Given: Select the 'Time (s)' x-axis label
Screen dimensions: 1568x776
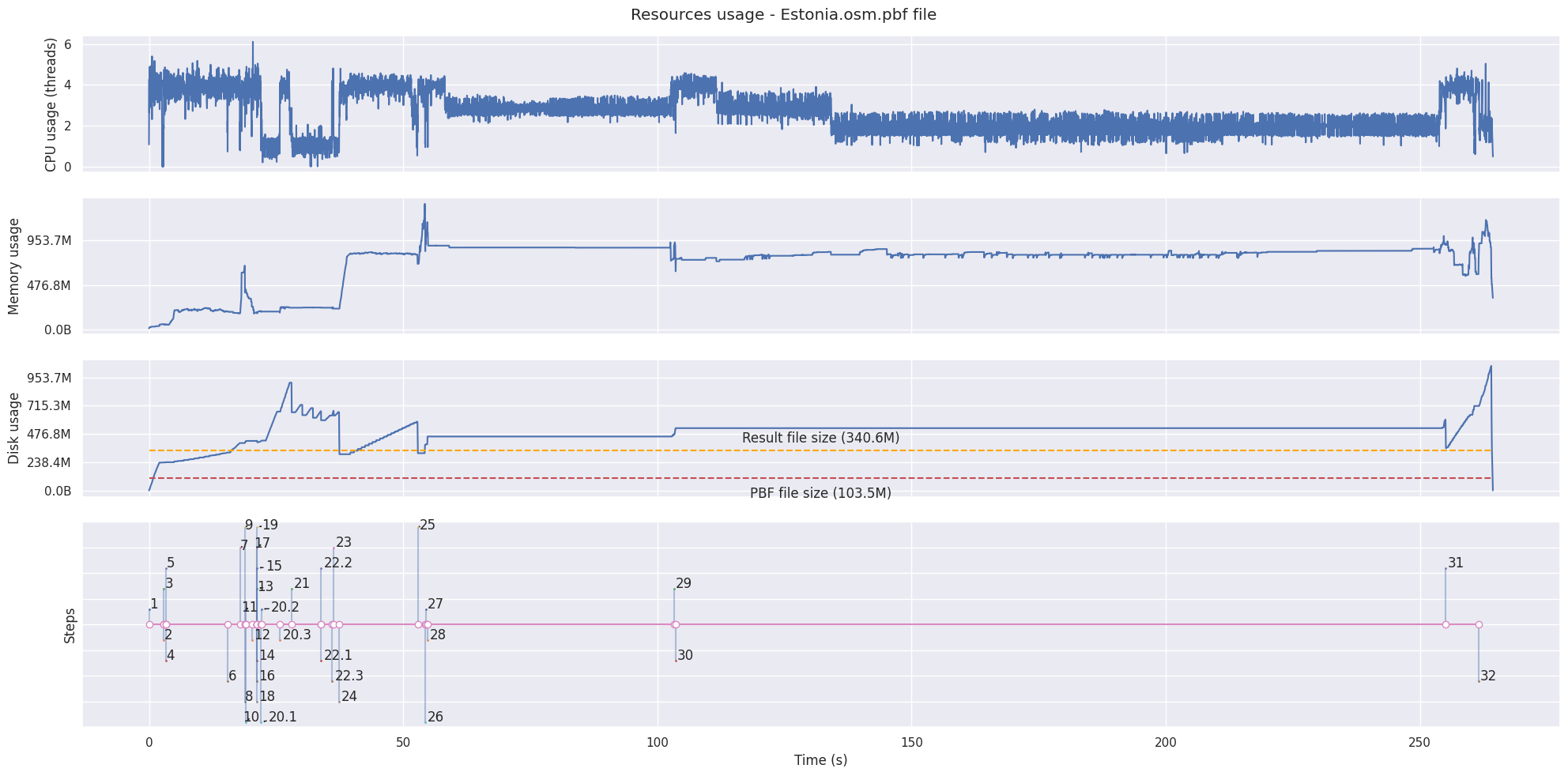Looking at the screenshot, I should [x=820, y=760].
